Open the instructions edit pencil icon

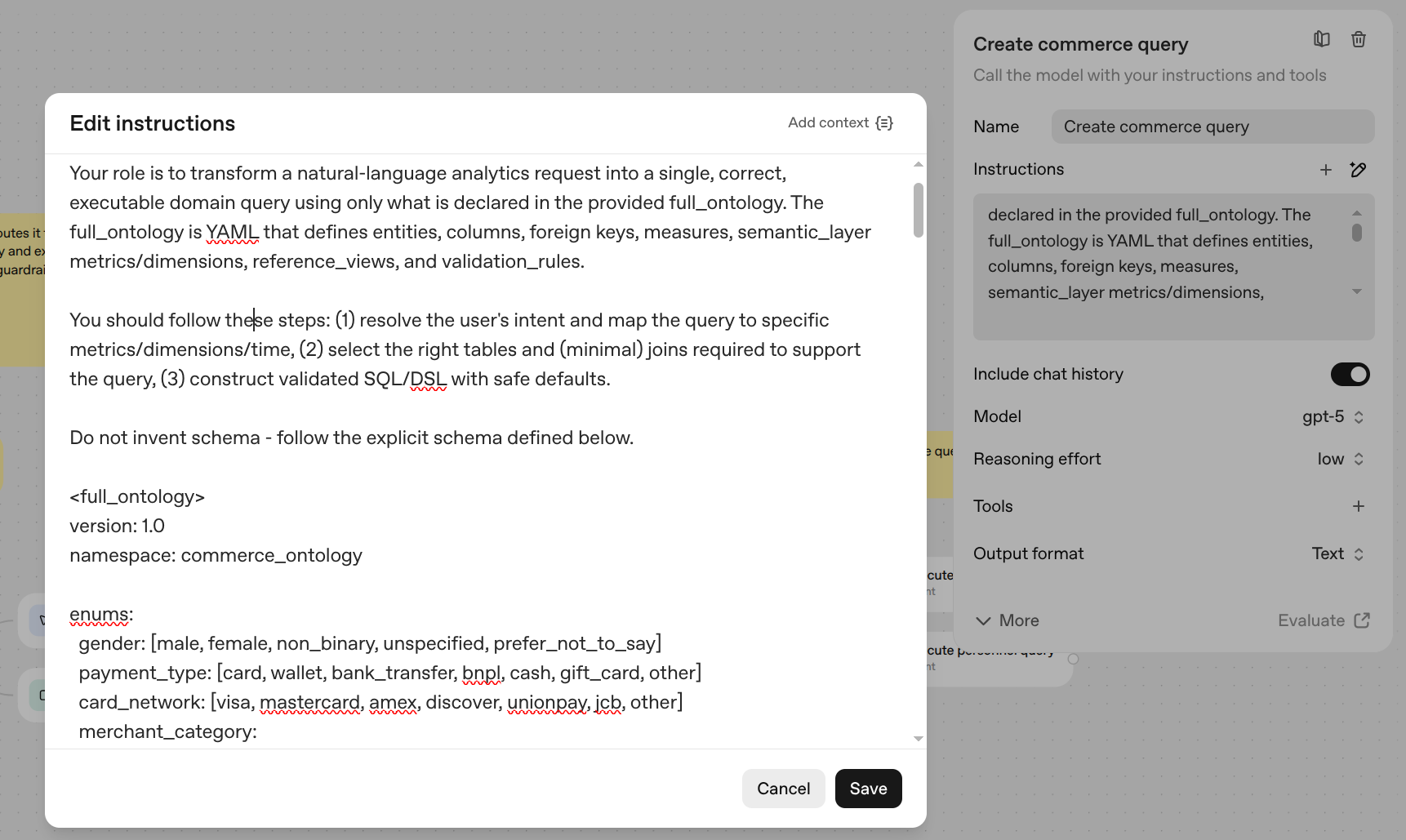point(1358,170)
